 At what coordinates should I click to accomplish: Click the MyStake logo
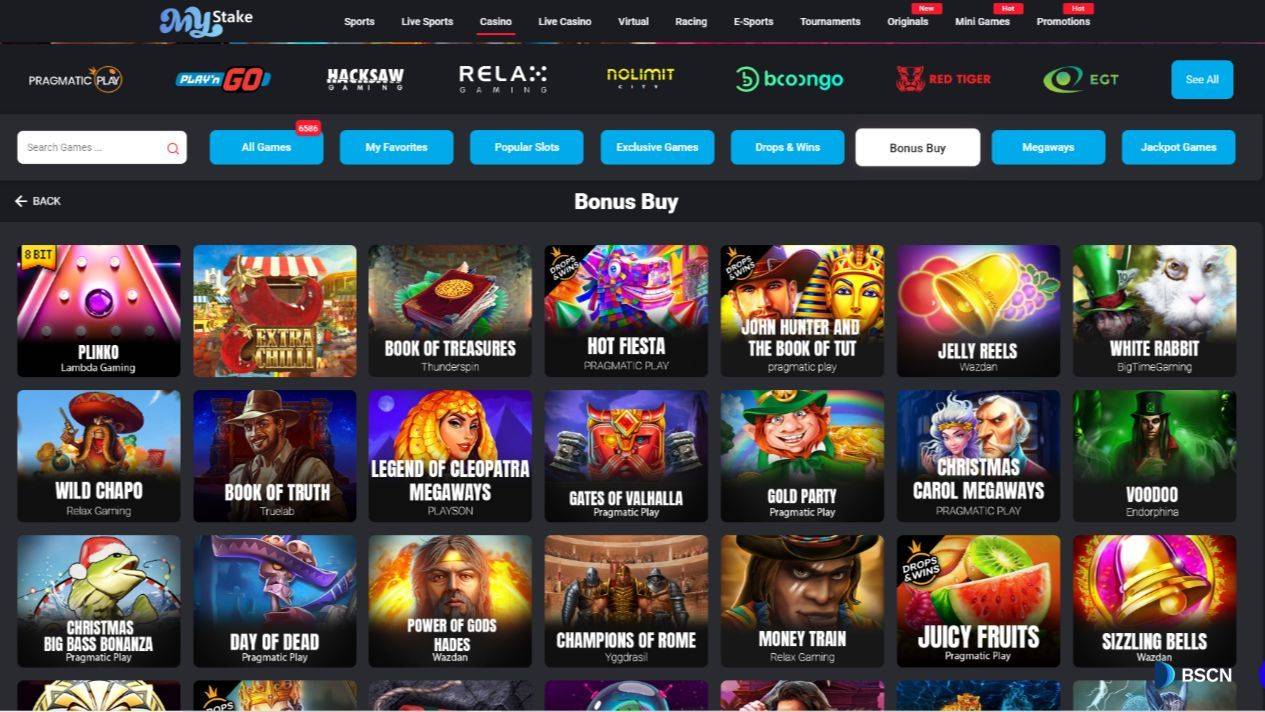pyautogui.click(x=206, y=20)
